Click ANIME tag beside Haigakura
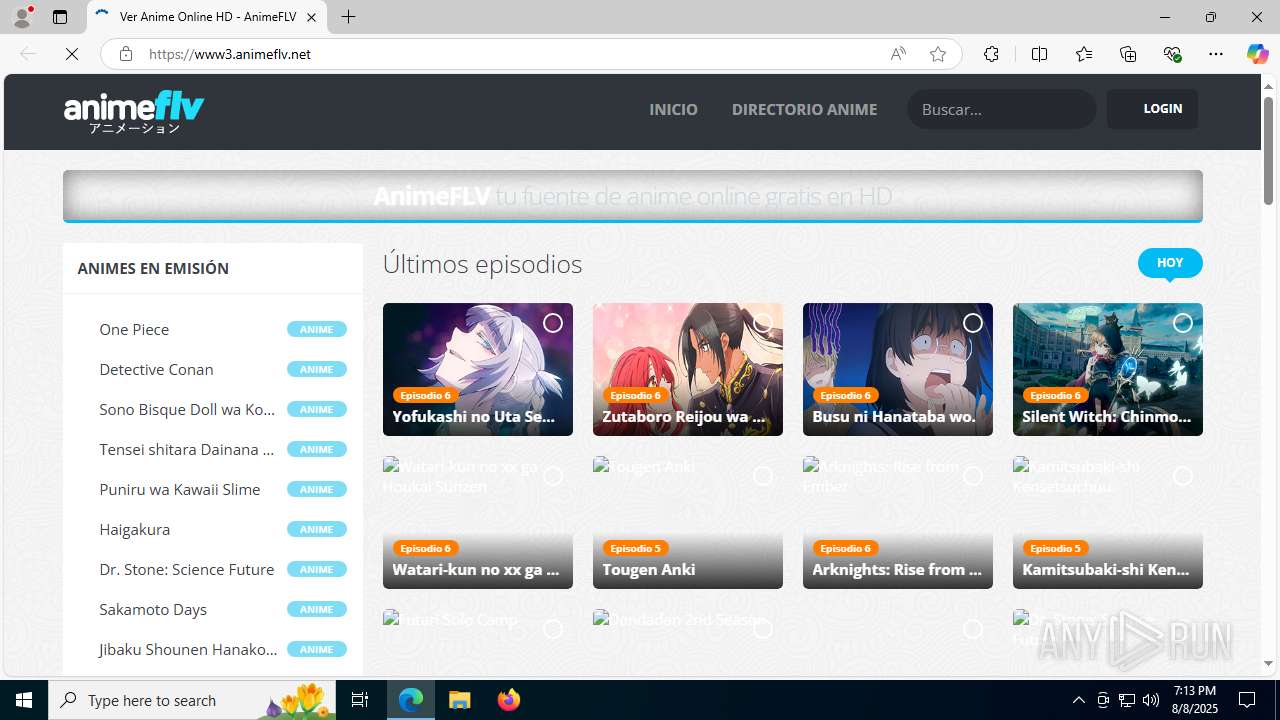This screenshot has width=1280, height=720. coord(316,529)
